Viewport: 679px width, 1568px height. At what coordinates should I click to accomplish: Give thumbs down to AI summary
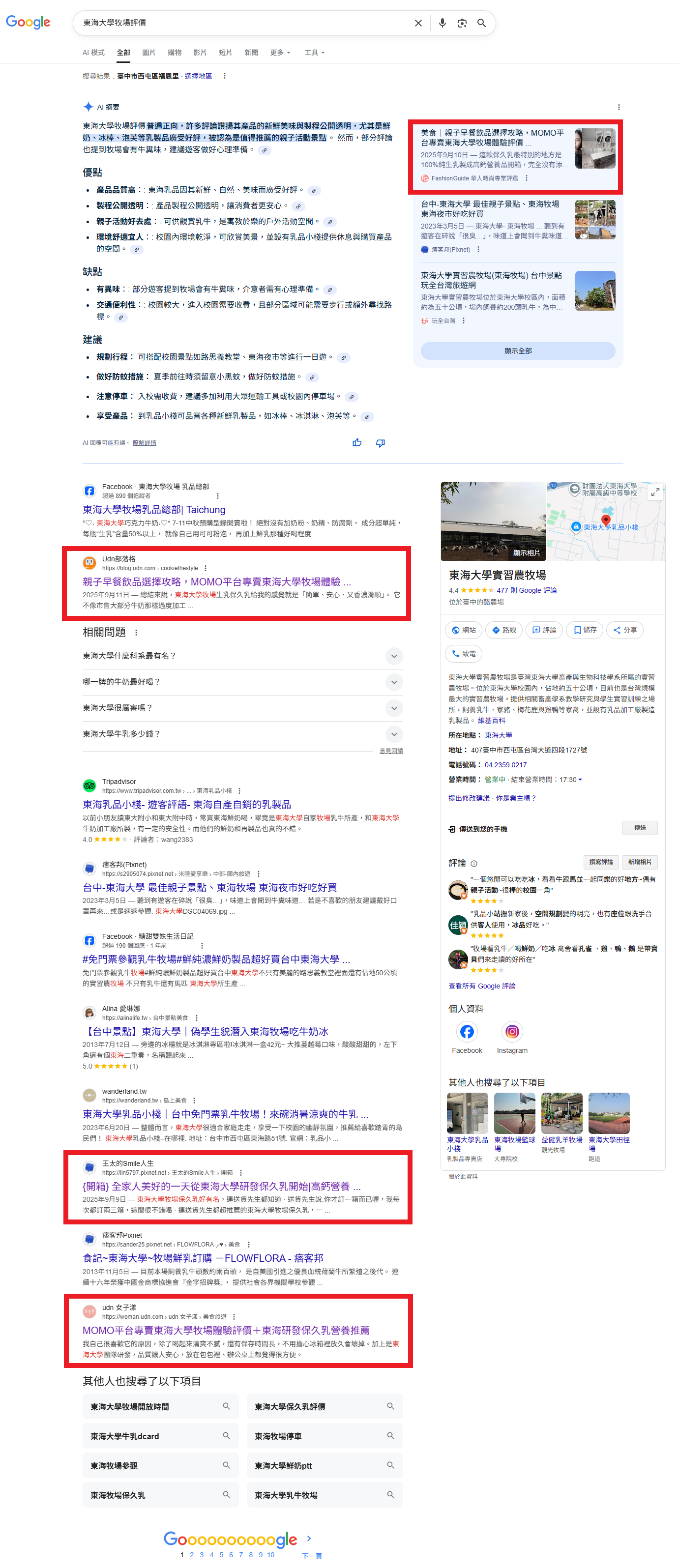pos(380,442)
